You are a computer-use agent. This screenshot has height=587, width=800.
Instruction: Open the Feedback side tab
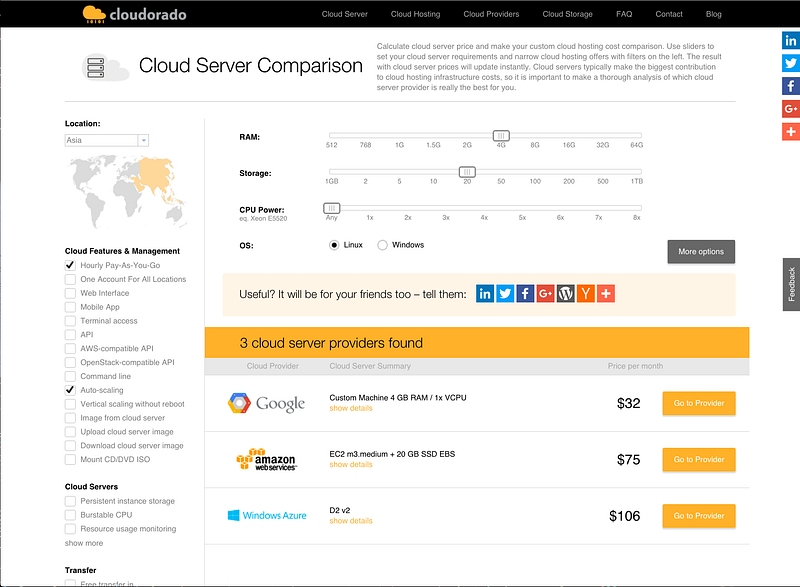click(x=791, y=284)
